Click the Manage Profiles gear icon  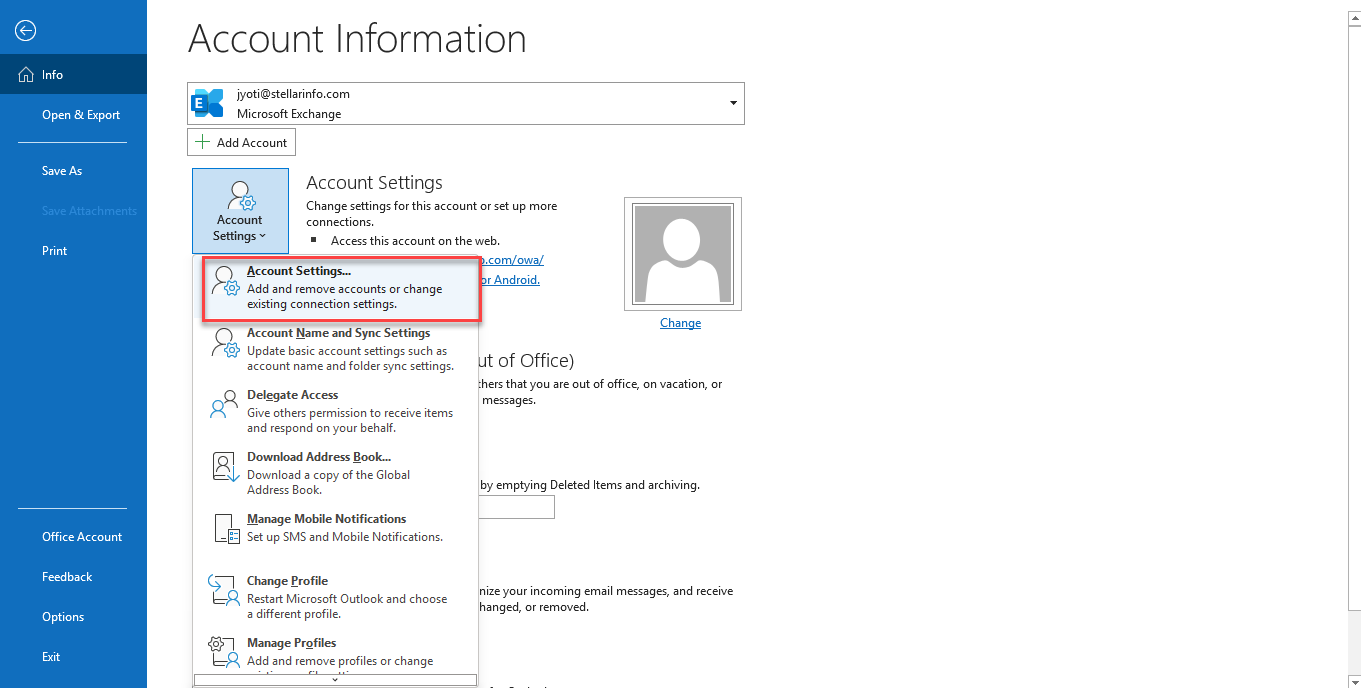tap(222, 652)
